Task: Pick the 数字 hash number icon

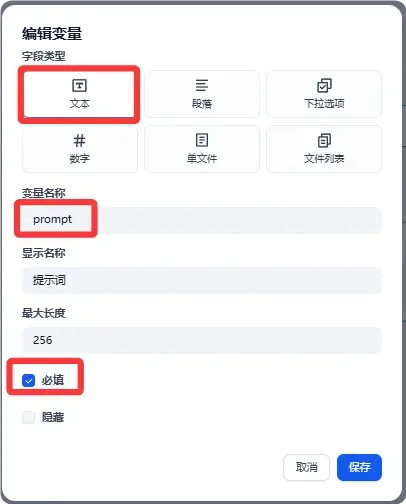Action: [79, 140]
